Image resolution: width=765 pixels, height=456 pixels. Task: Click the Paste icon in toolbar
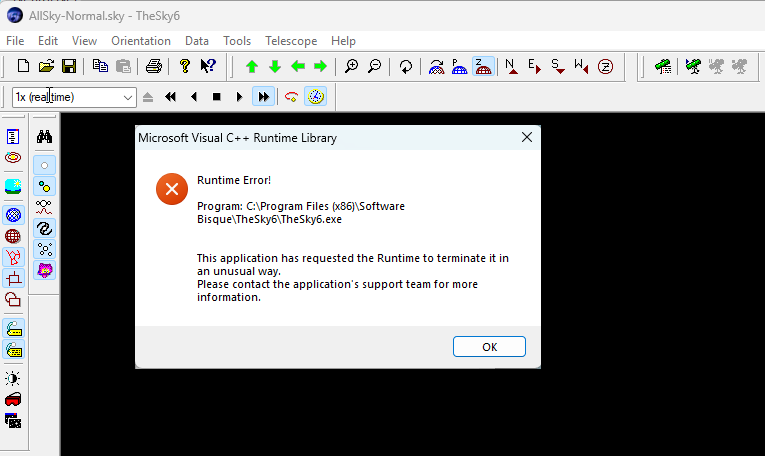[123, 66]
